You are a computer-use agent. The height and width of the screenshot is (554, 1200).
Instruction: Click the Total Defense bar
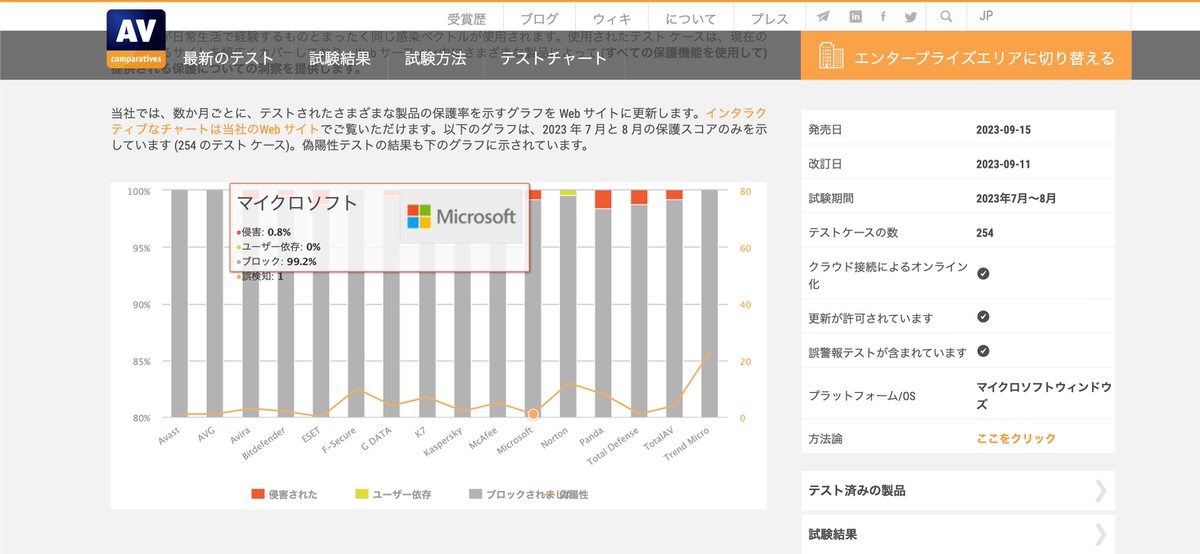click(639, 303)
